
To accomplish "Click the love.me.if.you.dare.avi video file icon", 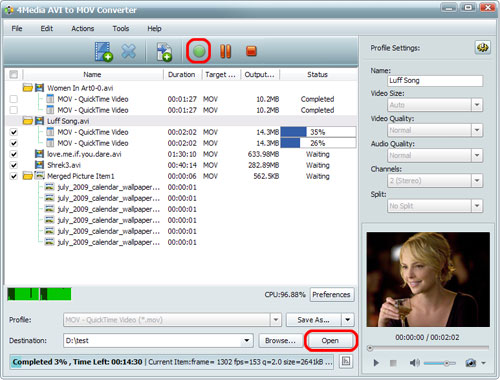I will (39, 154).
